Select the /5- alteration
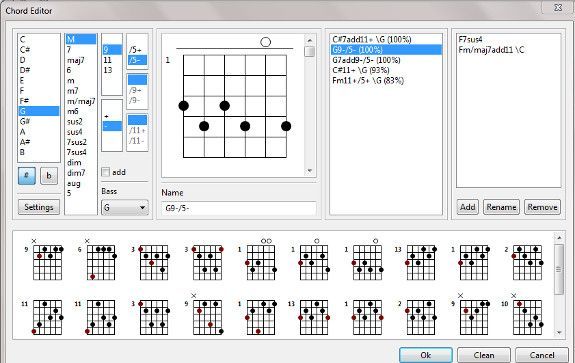 (x=137, y=60)
